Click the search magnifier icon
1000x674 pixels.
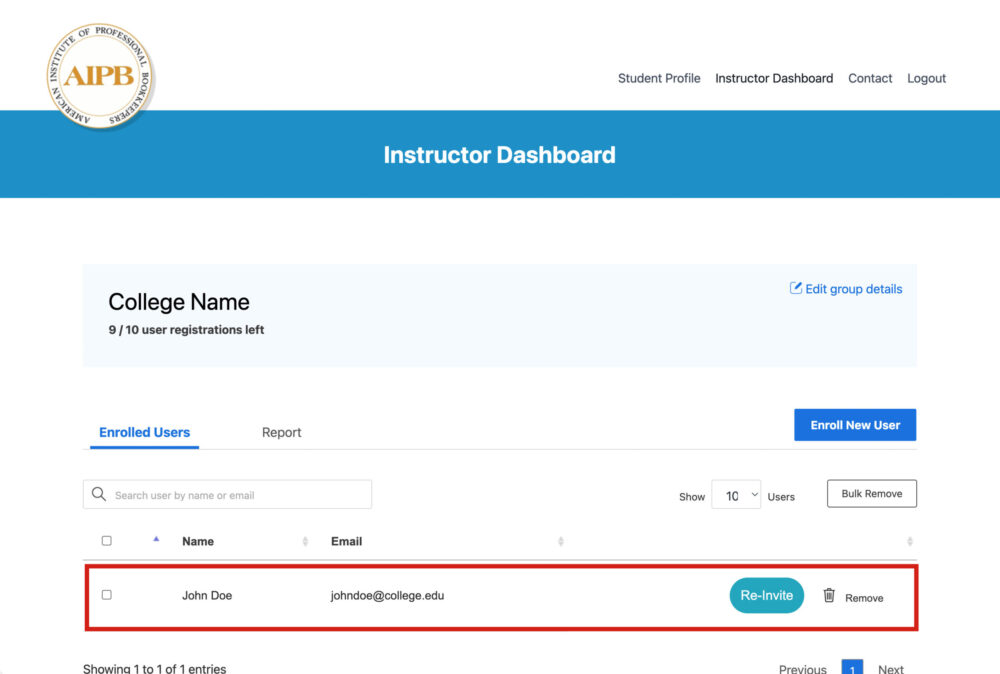coord(99,494)
